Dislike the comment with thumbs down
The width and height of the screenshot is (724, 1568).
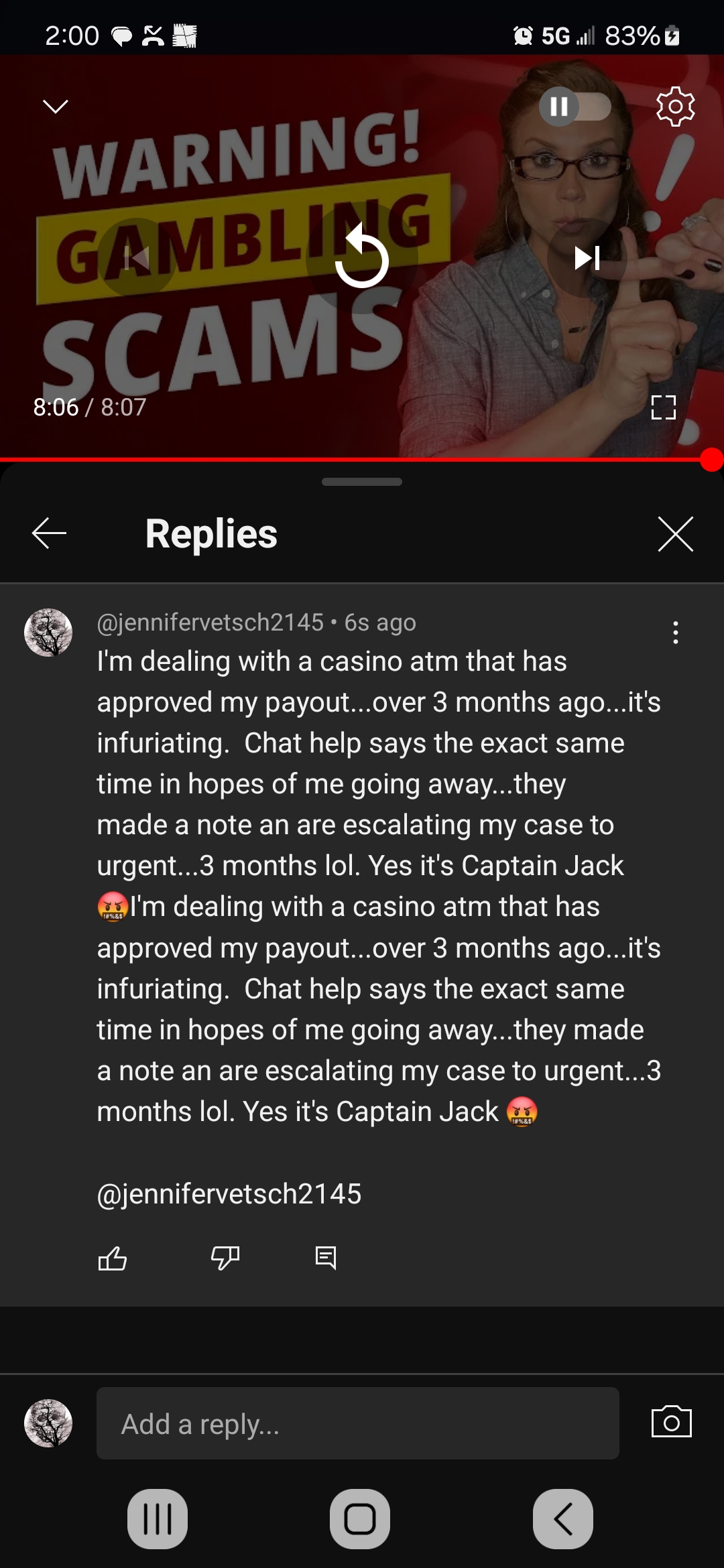pyautogui.click(x=225, y=1258)
